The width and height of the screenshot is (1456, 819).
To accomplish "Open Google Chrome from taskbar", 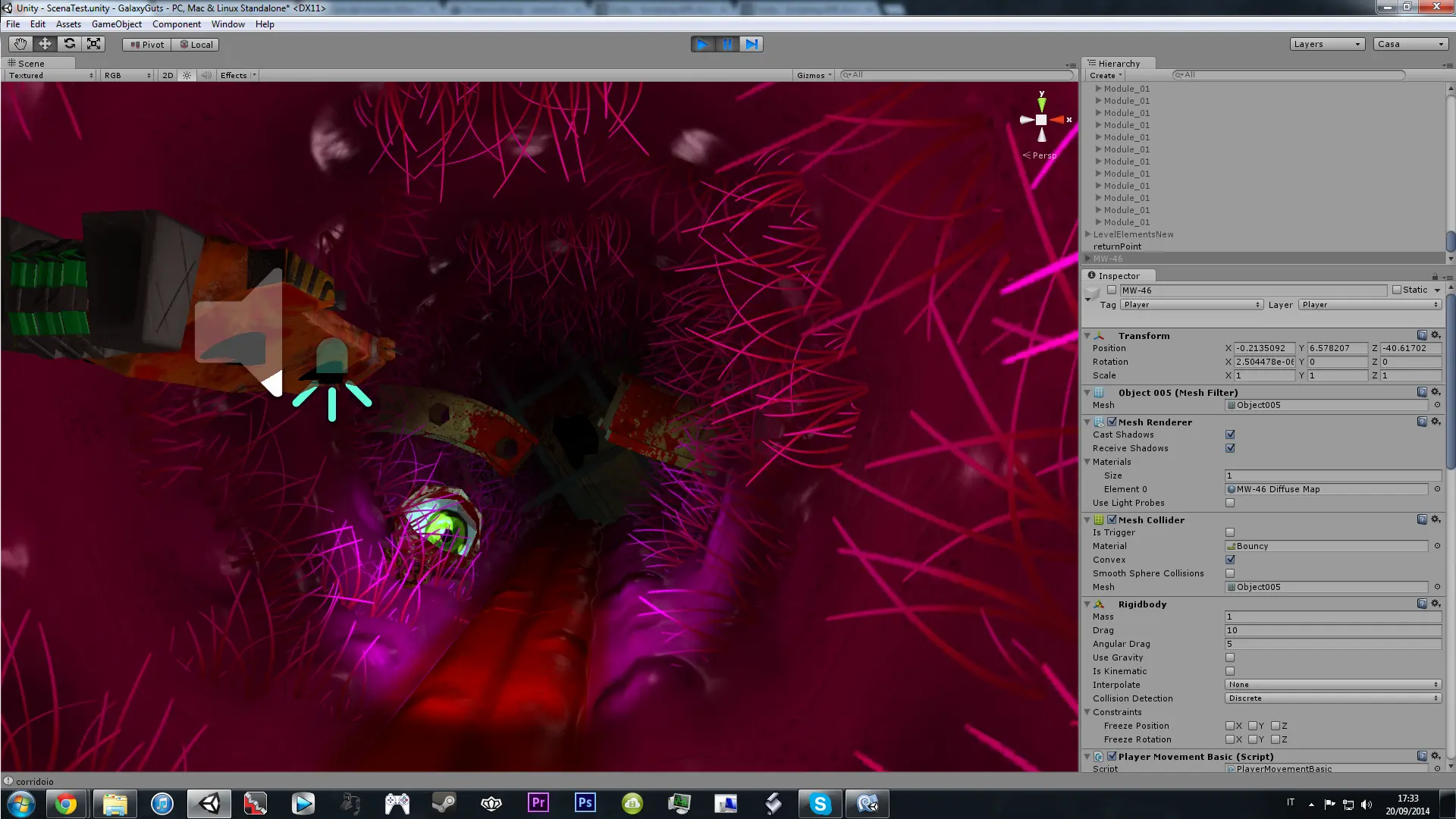I will pyautogui.click(x=66, y=804).
